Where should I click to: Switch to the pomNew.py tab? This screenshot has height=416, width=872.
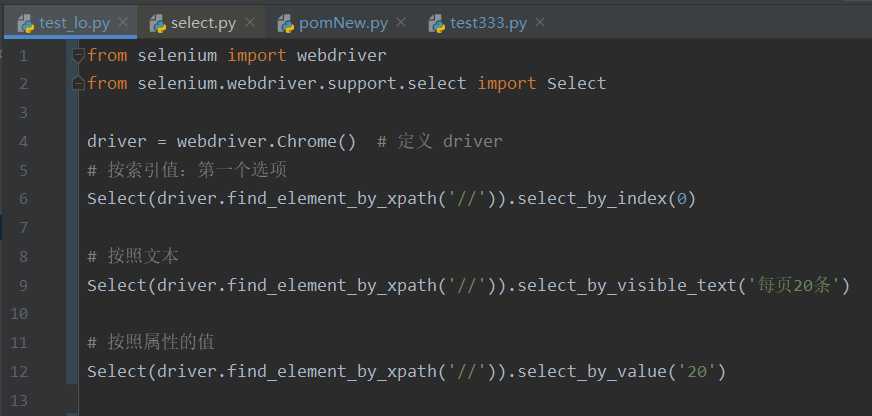click(342, 22)
